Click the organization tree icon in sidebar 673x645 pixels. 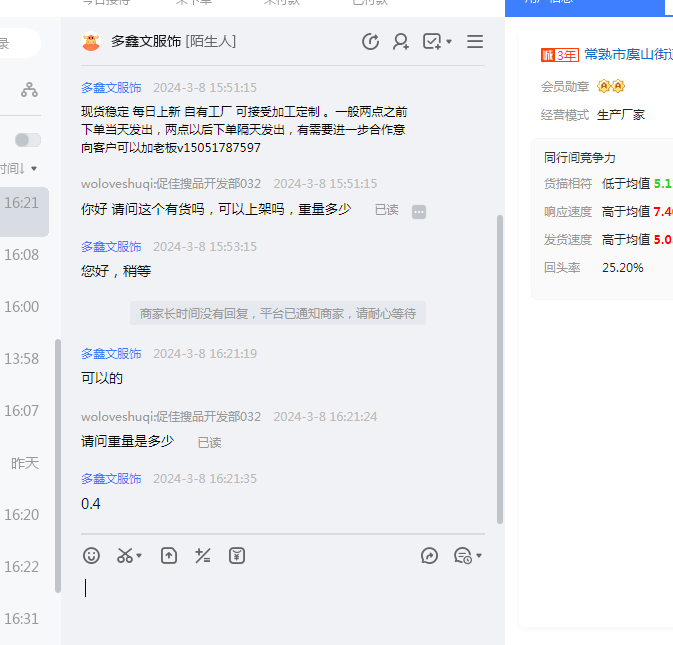coord(29,90)
